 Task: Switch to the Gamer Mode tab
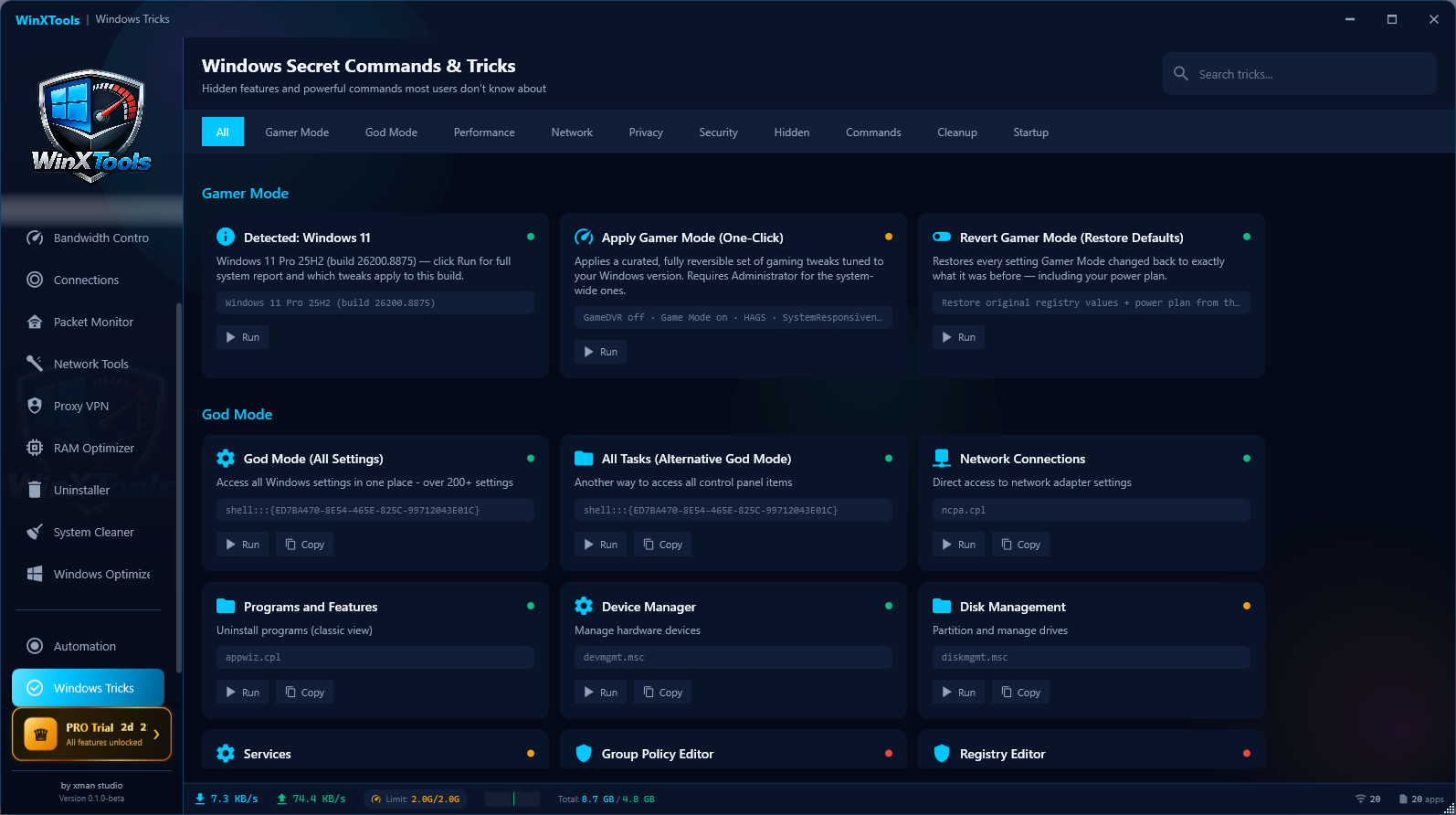point(297,132)
